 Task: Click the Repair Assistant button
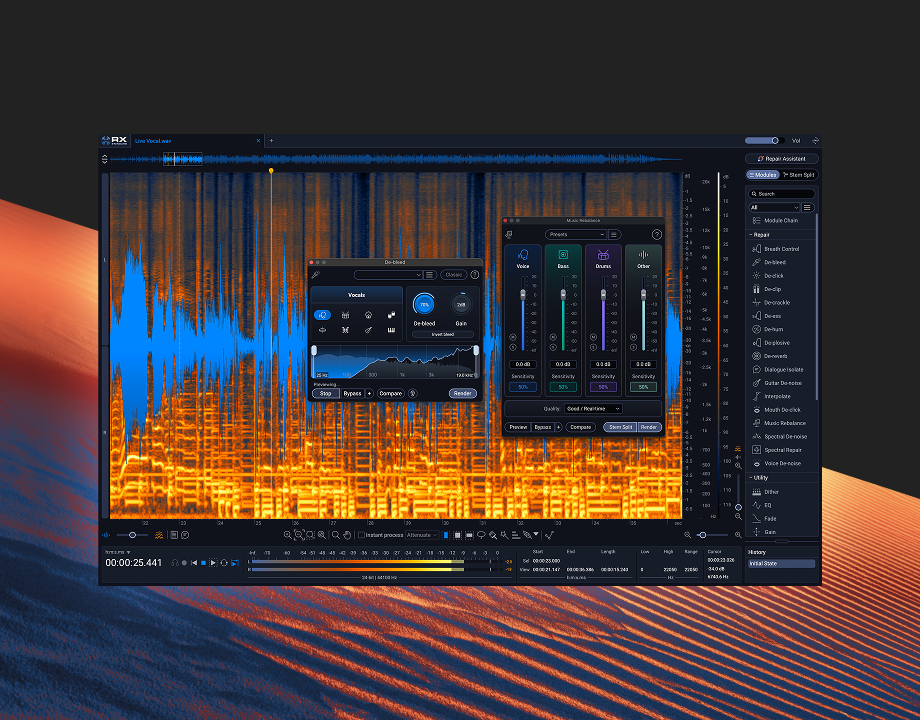tap(782, 158)
